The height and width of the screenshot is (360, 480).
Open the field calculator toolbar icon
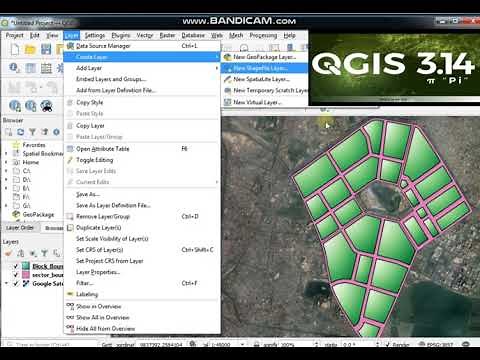[46, 68]
